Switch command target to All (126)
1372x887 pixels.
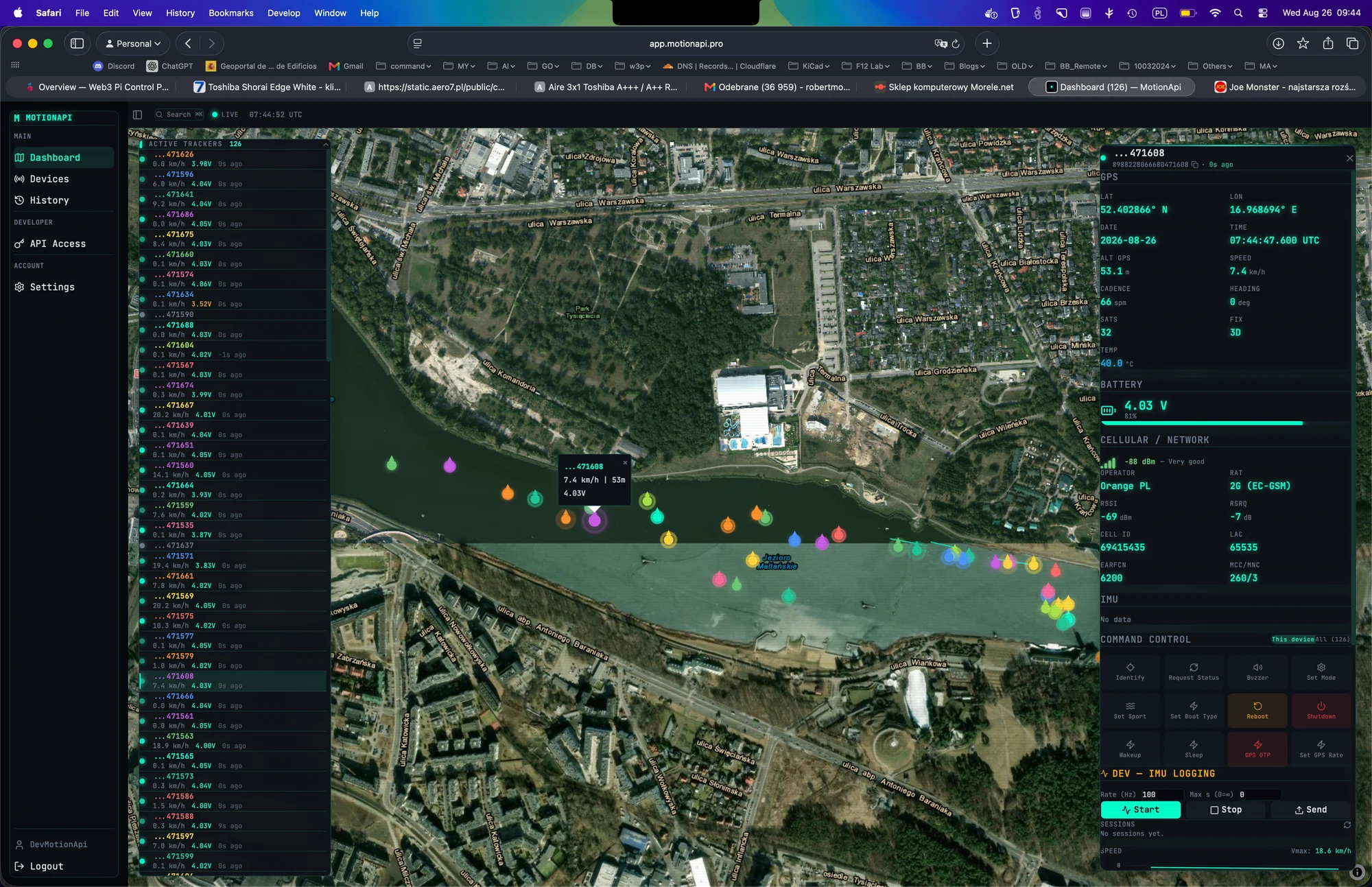[x=1332, y=639]
